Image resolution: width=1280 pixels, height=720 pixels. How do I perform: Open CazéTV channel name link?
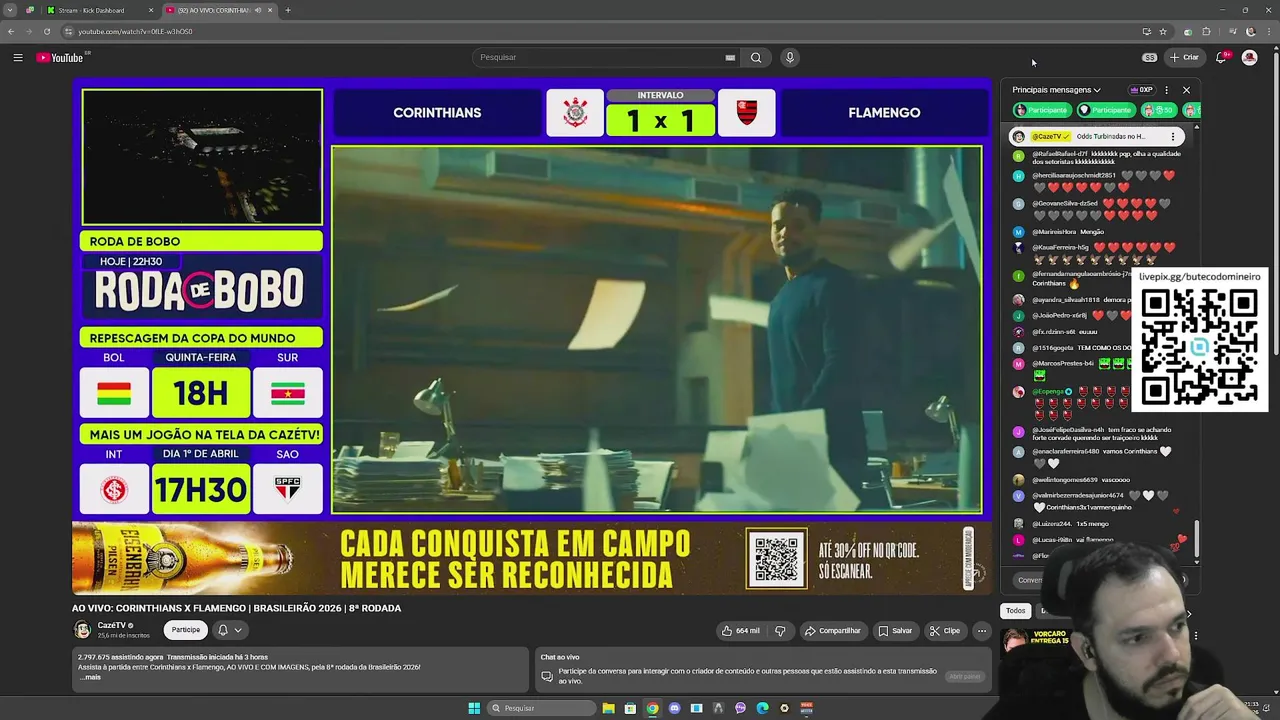pos(112,625)
